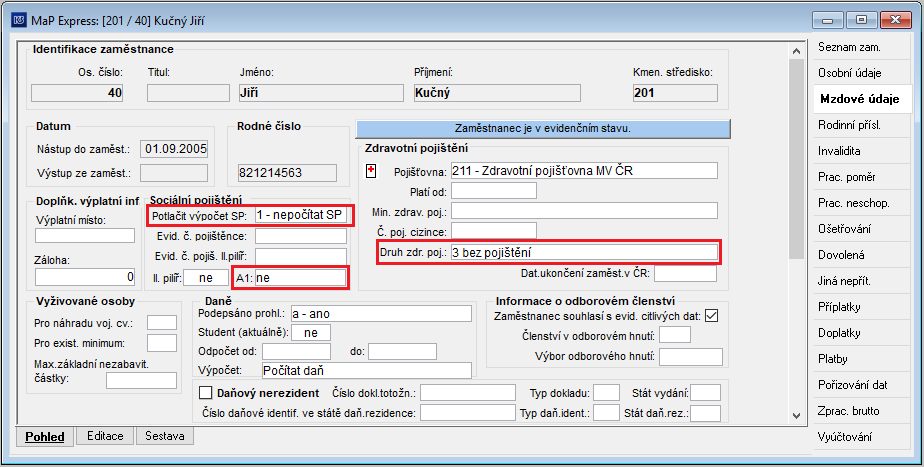Click the Kmen. středisko field showing 201
Screen dimensions: 924x467
(675, 93)
